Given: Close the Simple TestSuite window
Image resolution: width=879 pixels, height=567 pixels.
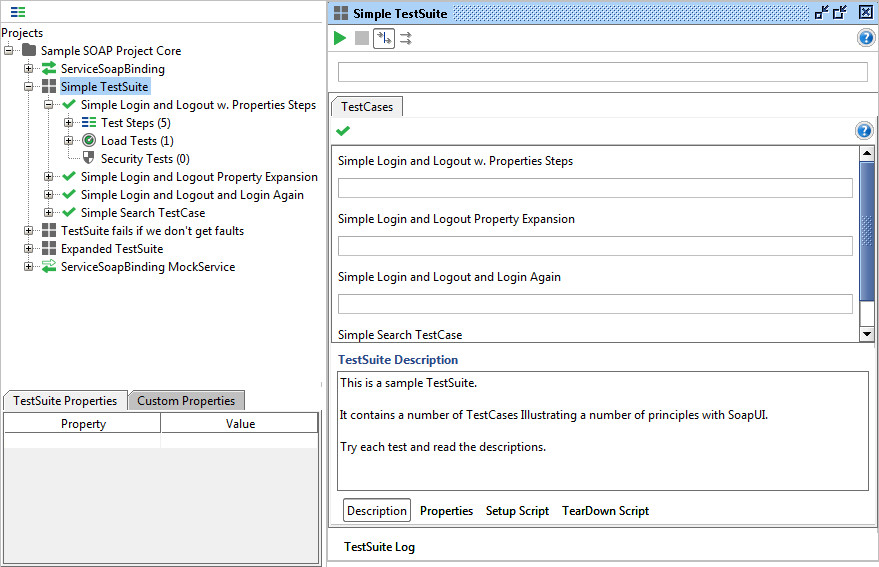Looking at the screenshot, I should (866, 12).
